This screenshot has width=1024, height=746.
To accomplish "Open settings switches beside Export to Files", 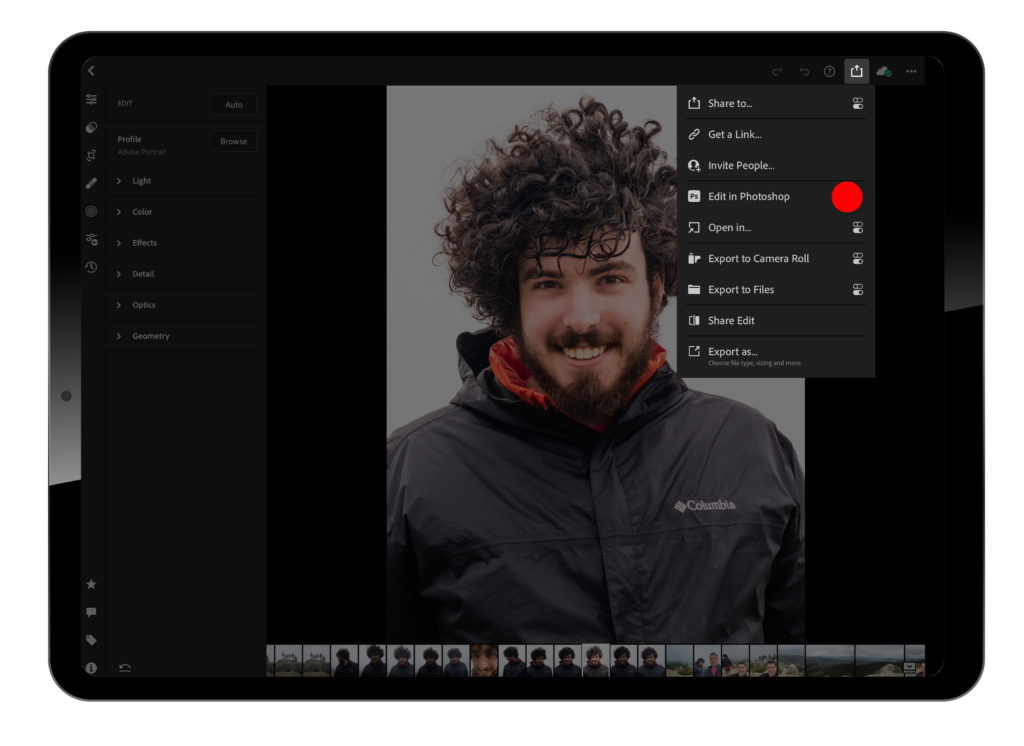I will coord(857,289).
